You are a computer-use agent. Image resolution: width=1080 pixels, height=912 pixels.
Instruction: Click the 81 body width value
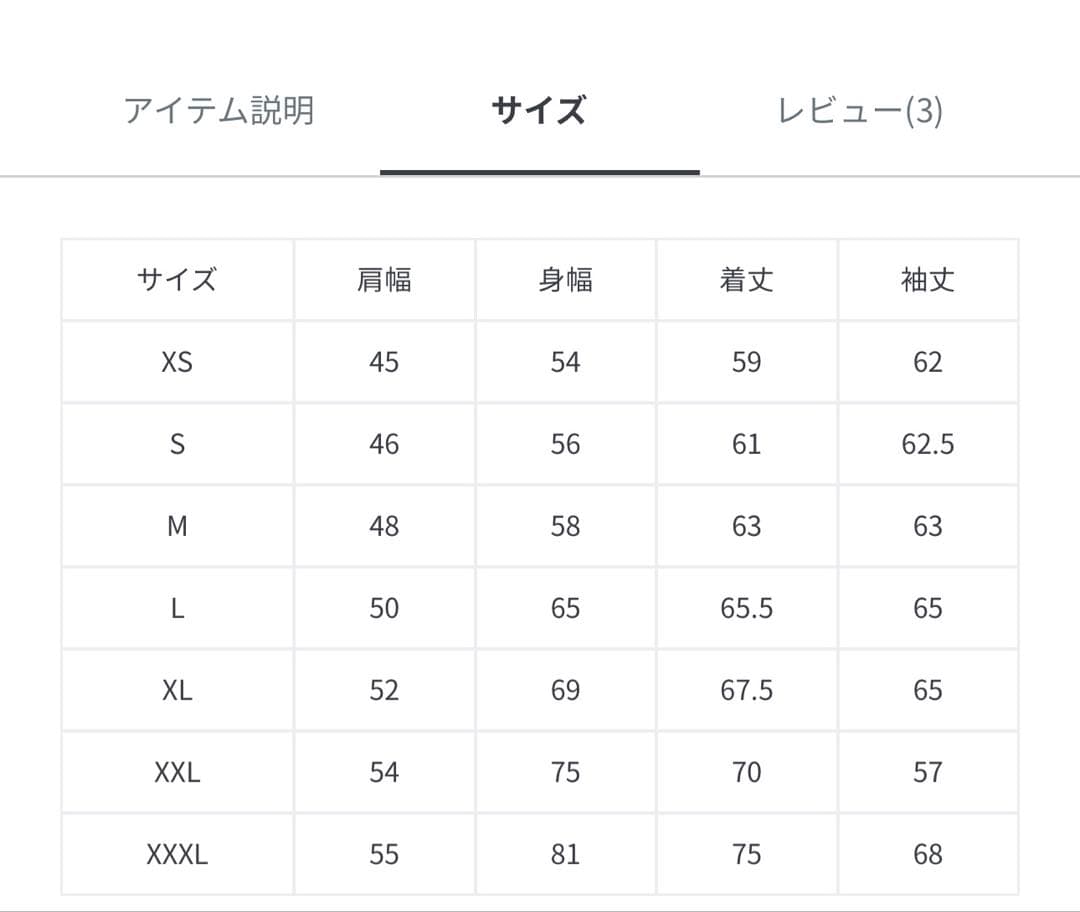click(x=565, y=854)
